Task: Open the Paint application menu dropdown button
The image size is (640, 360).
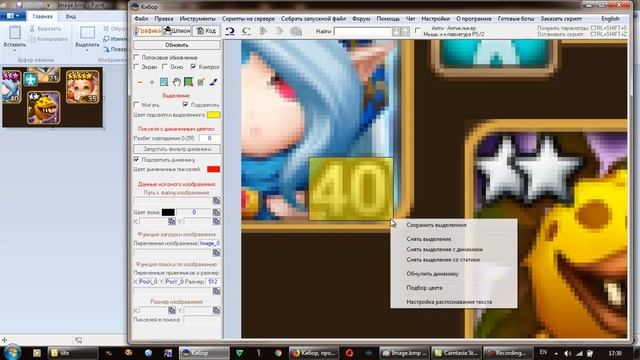Action: (13, 16)
